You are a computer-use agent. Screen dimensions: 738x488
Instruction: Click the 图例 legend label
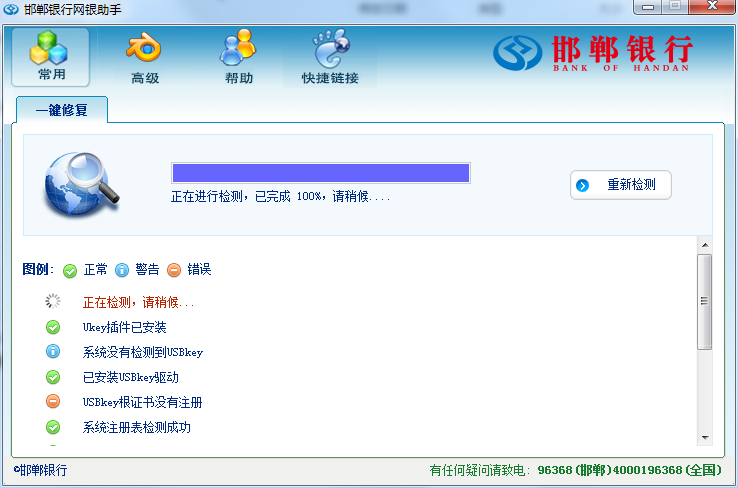(38, 270)
